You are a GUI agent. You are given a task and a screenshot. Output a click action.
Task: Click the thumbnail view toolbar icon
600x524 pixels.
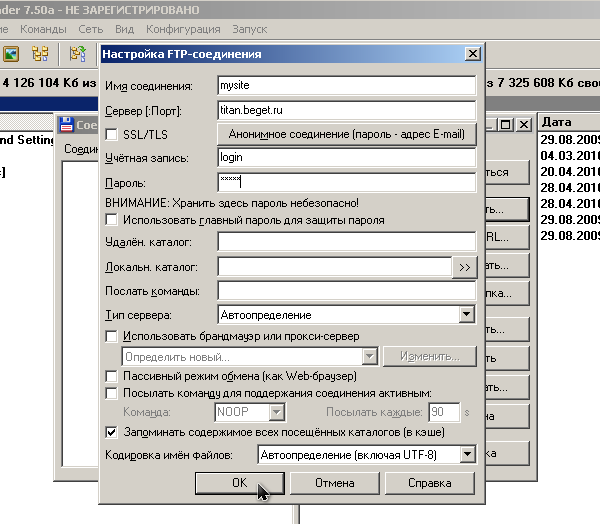(x=12, y=53)
